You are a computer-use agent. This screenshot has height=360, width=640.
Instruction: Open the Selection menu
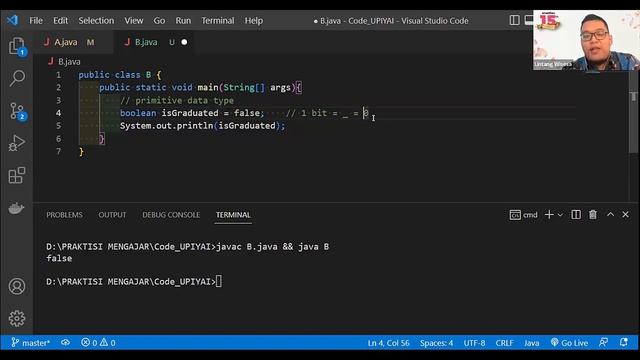pos(96,20)
